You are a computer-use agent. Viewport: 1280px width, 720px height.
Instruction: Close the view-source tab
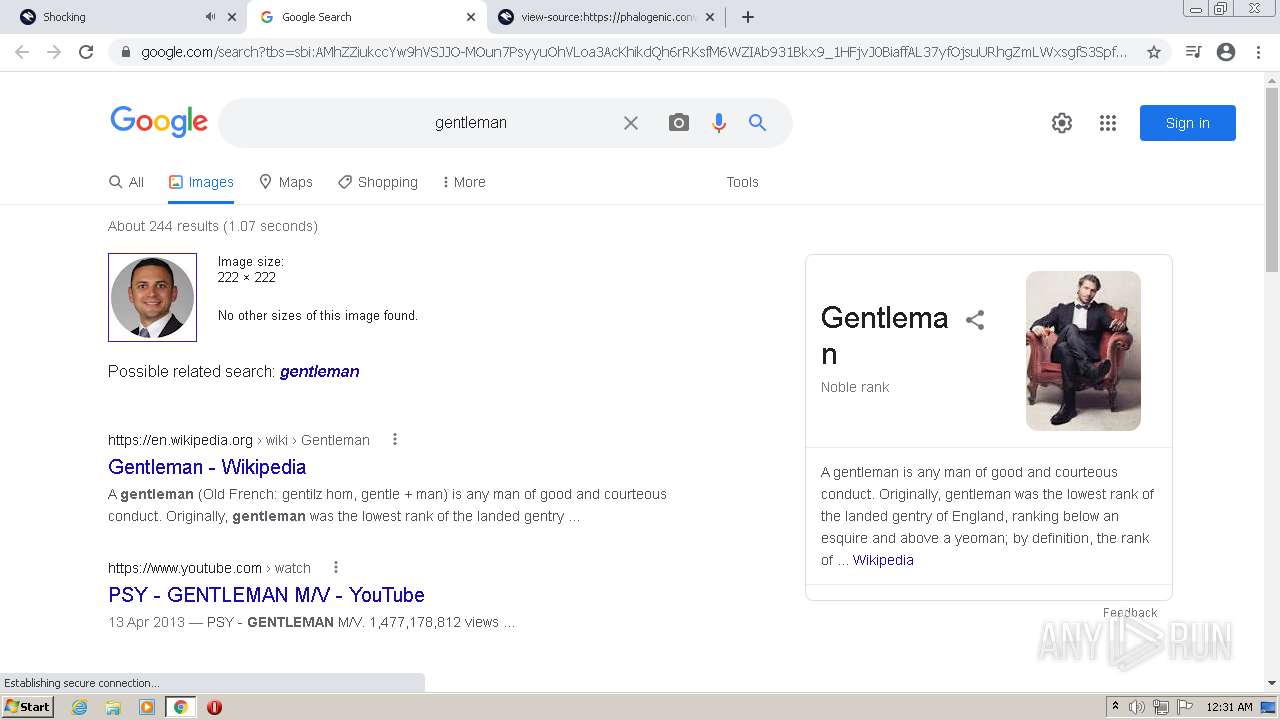click(x=710, y=17)
